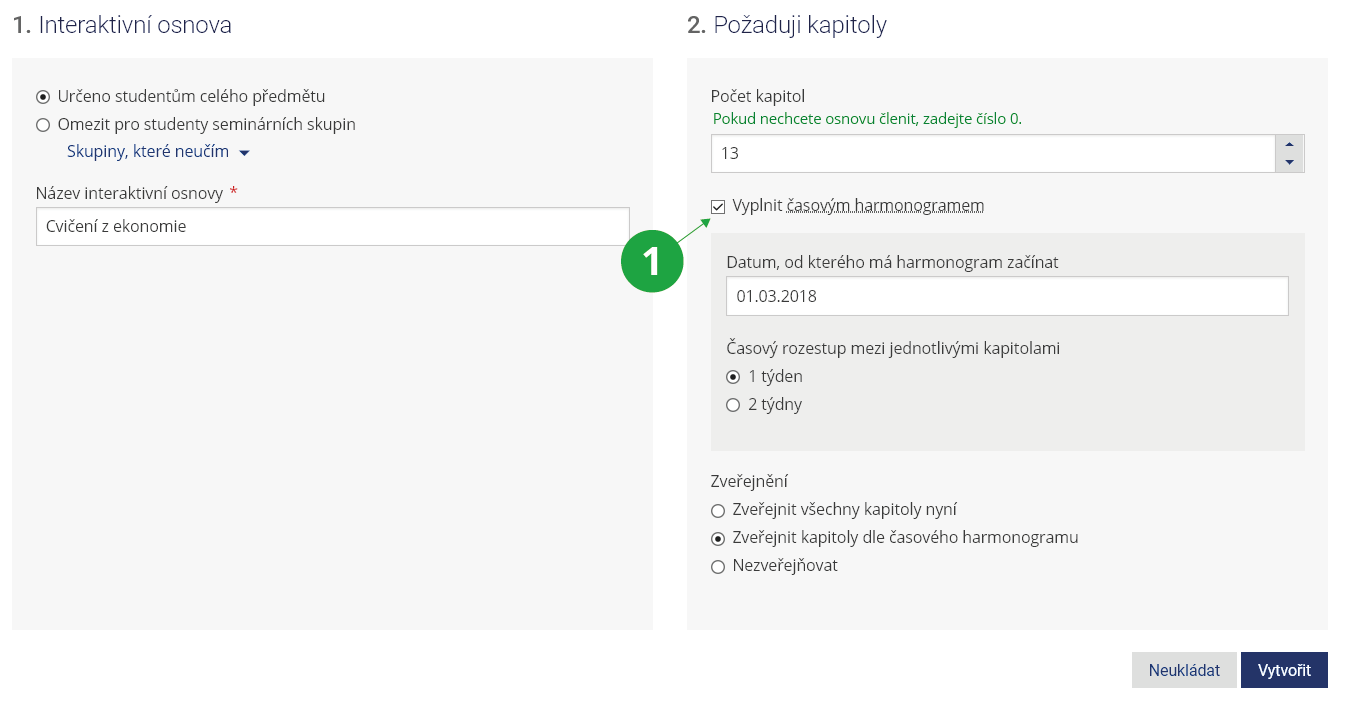Click the 'Vyplnit časovým harmonogramem' label text
The height and width of the screenshot is (706, 1353).
[x=858, y=206]
